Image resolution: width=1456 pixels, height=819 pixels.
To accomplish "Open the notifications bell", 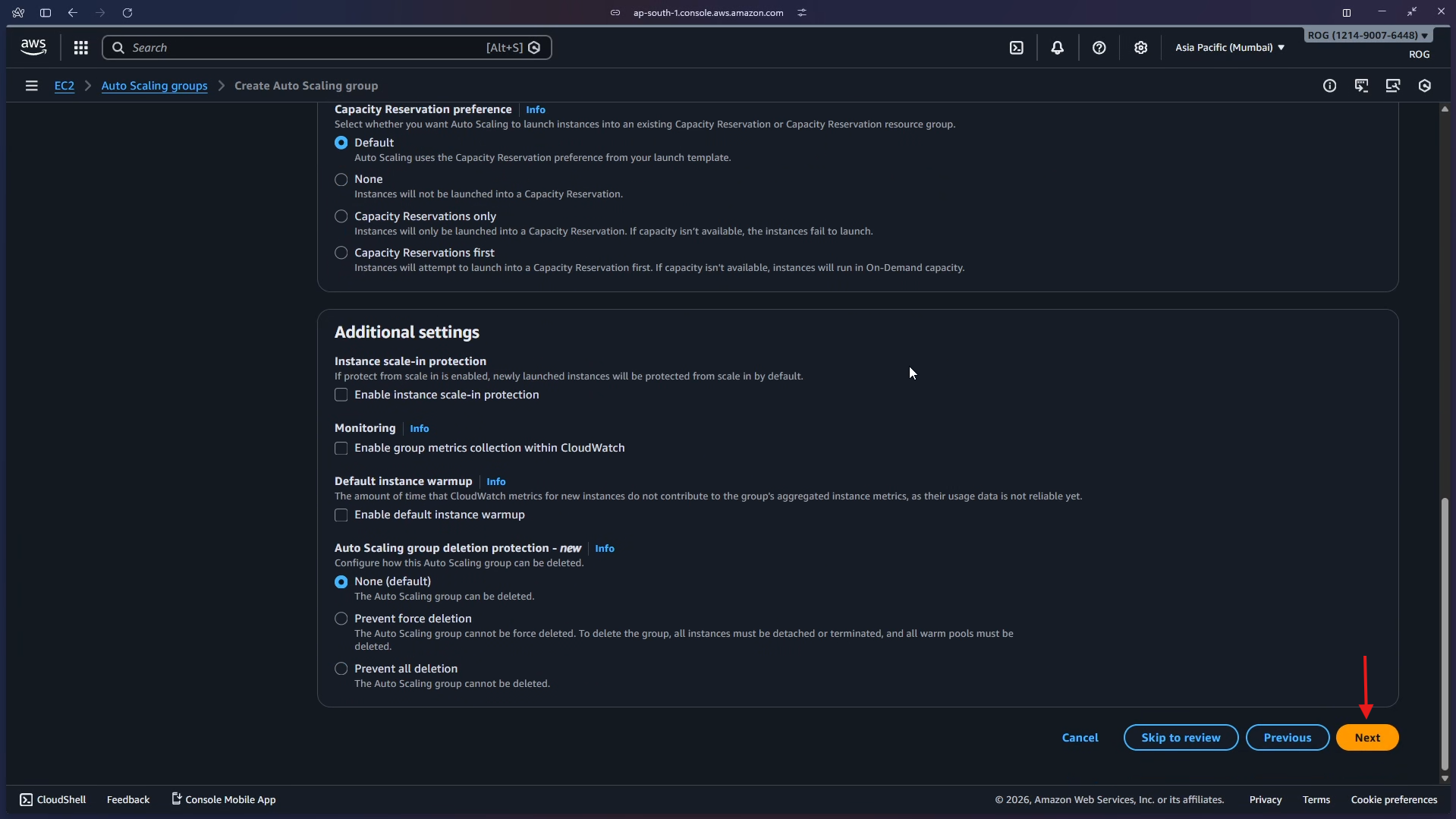I will tap(1058, 47).
